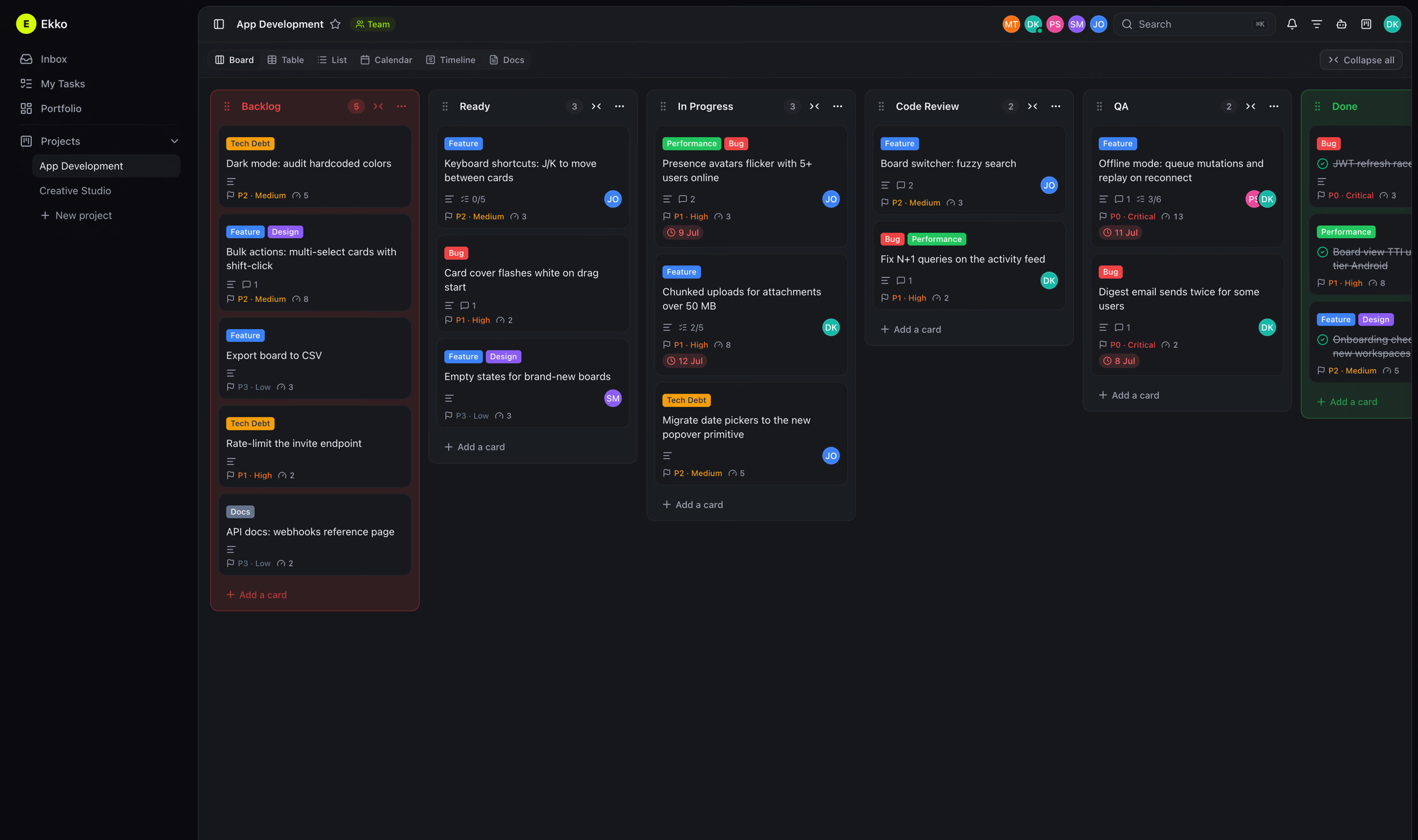Open the Export board to CSV card

tap(315, 358)
